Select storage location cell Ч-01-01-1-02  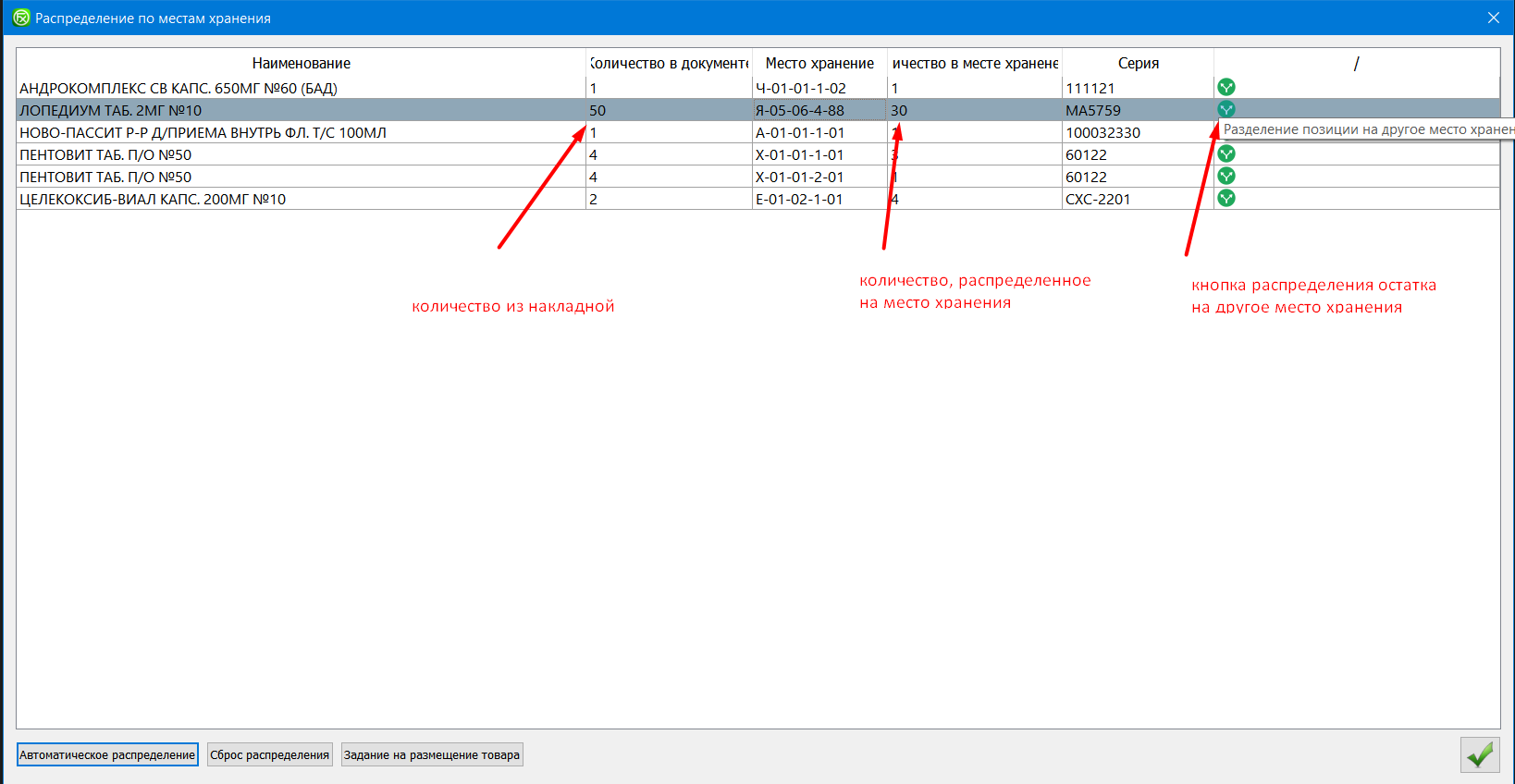point(801,89)
